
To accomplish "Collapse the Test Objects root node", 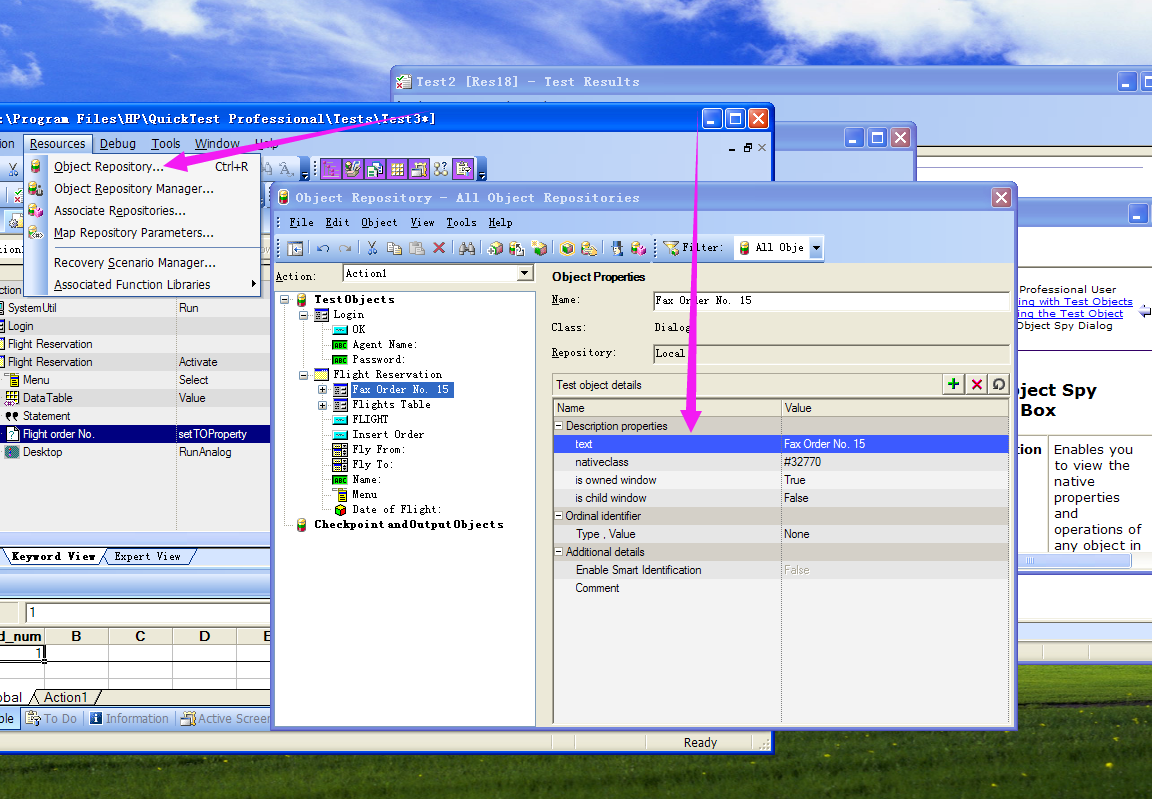I will pos(284,300).
